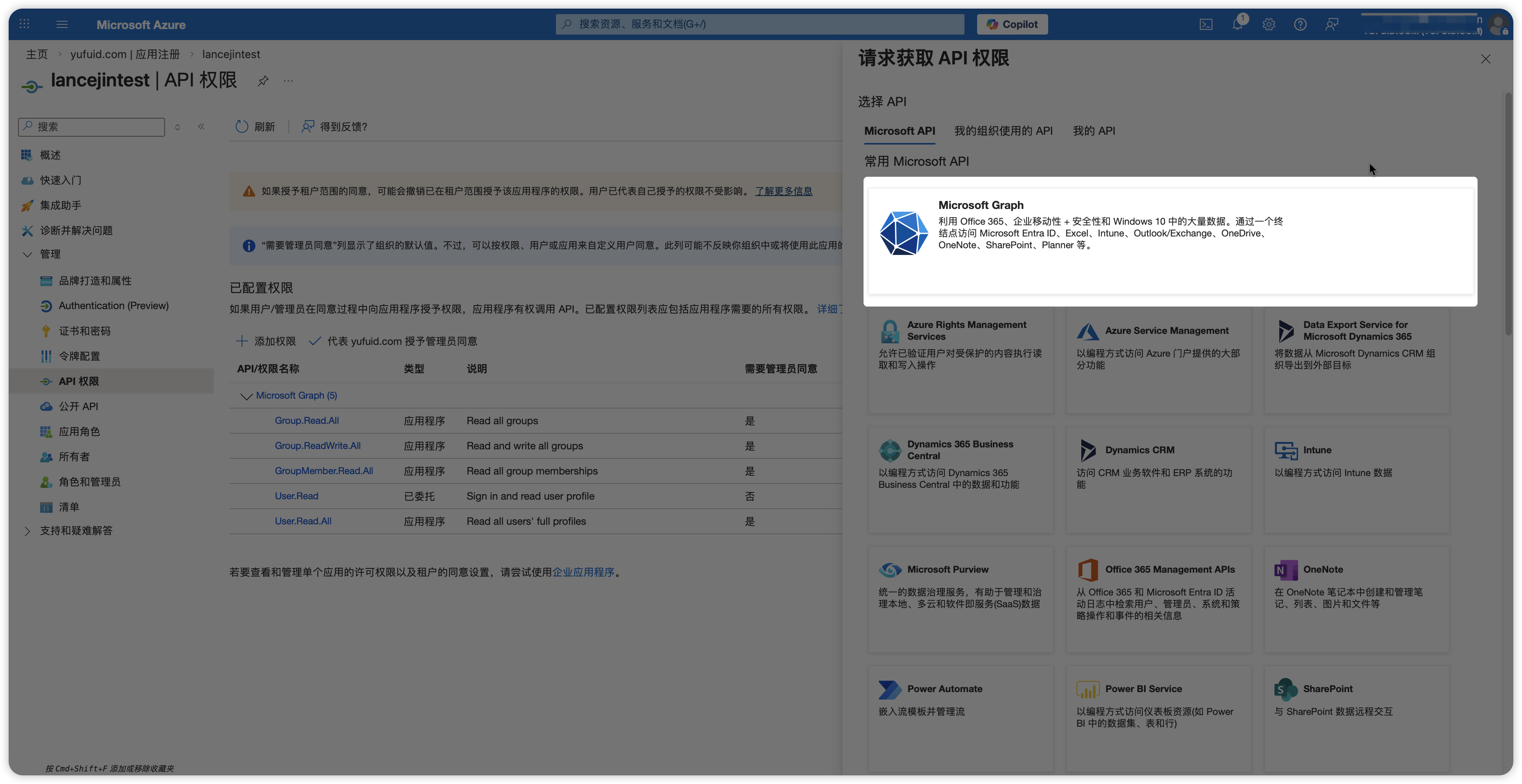Screen dimensions: 1522x784
Task: Collapse the 管理 sidebar section
Action: tap(27, 254)
